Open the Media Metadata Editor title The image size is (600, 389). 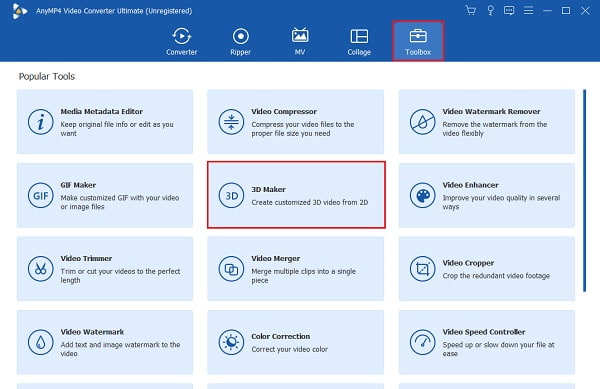(x=101, y=111)
